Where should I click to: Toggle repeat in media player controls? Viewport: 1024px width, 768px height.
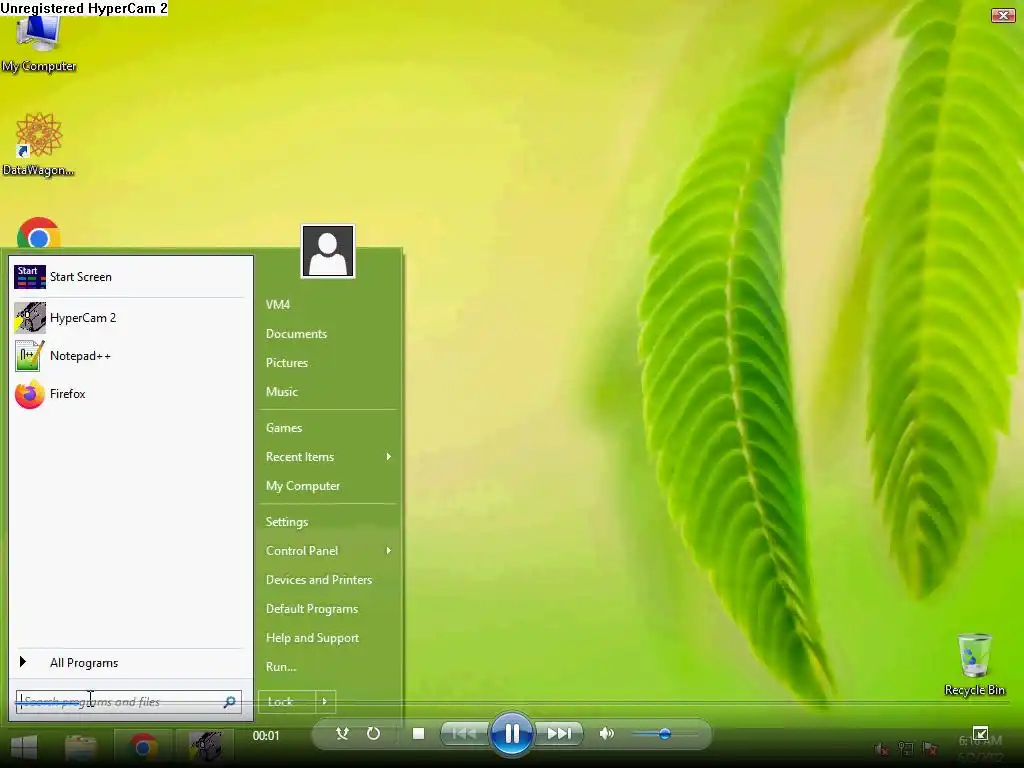point(373,733)
